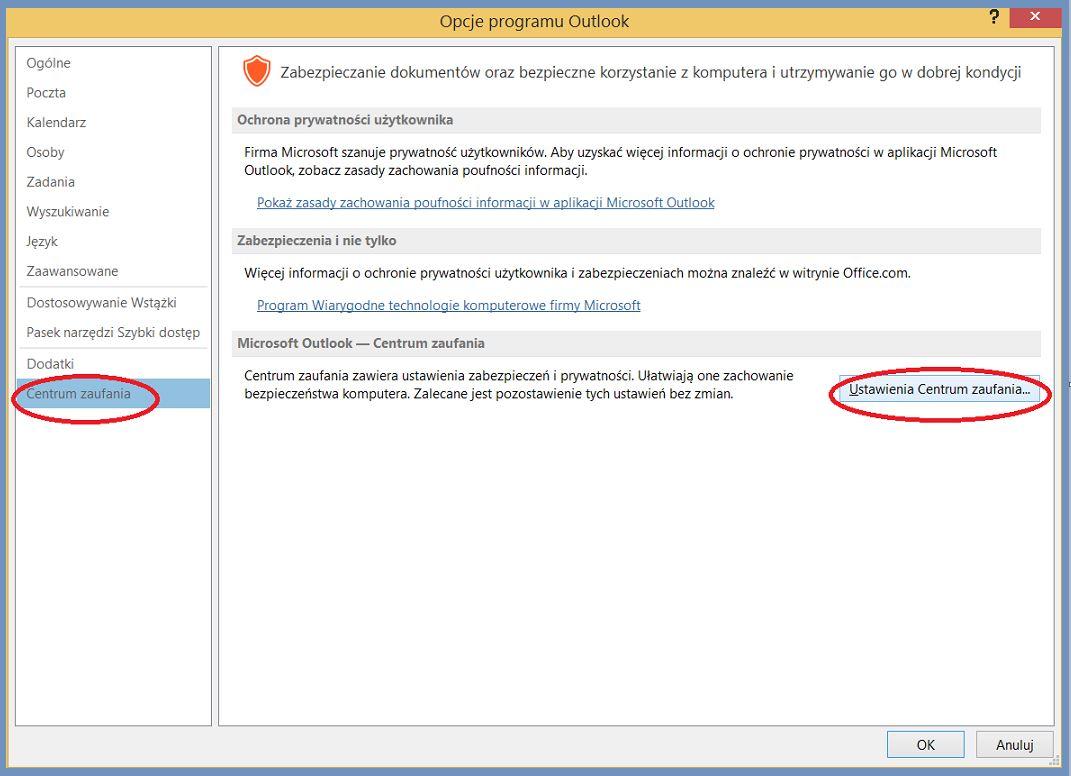Click the dialog title Opcje programu Outlook
Screen dimensions: 1071x776
[x=534, y=21]
